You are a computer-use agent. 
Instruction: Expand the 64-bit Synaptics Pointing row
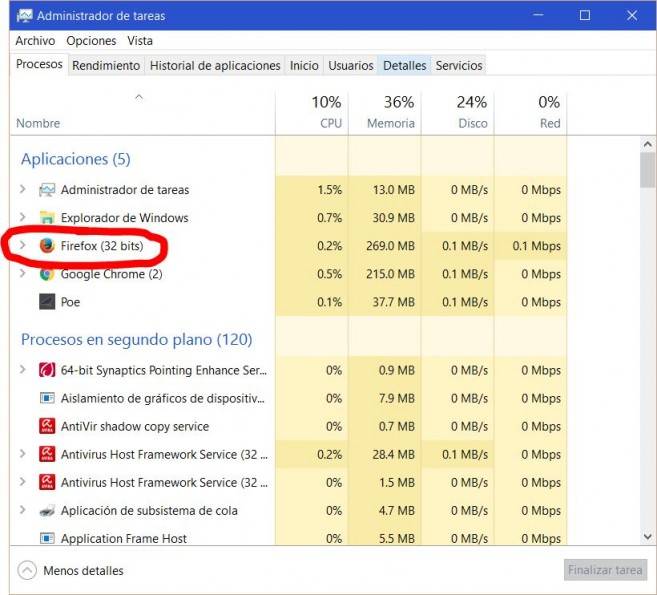[23, 370]
